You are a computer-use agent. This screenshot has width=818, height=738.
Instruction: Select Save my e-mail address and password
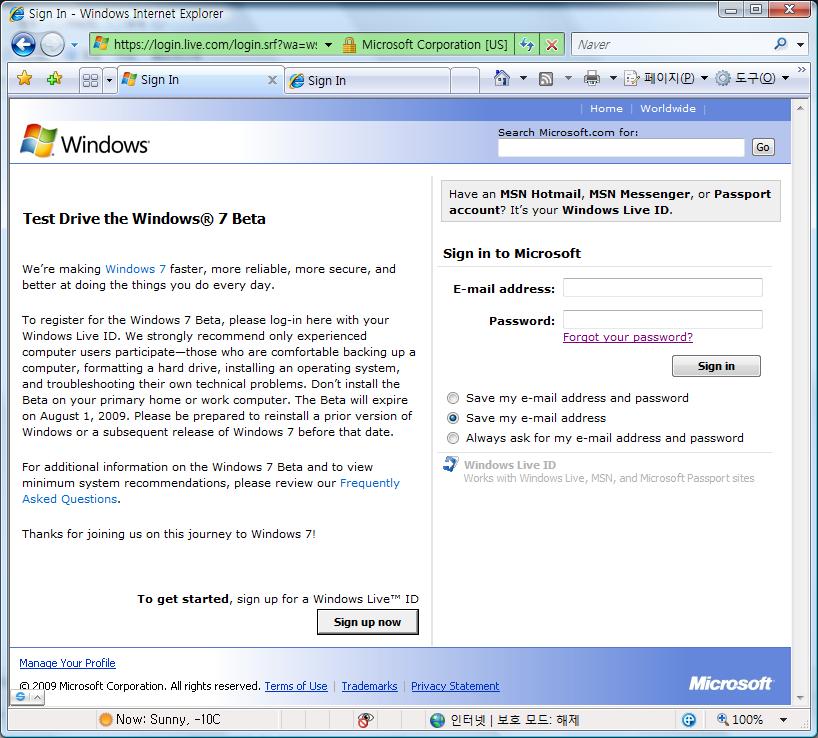(x=453, y=398)
